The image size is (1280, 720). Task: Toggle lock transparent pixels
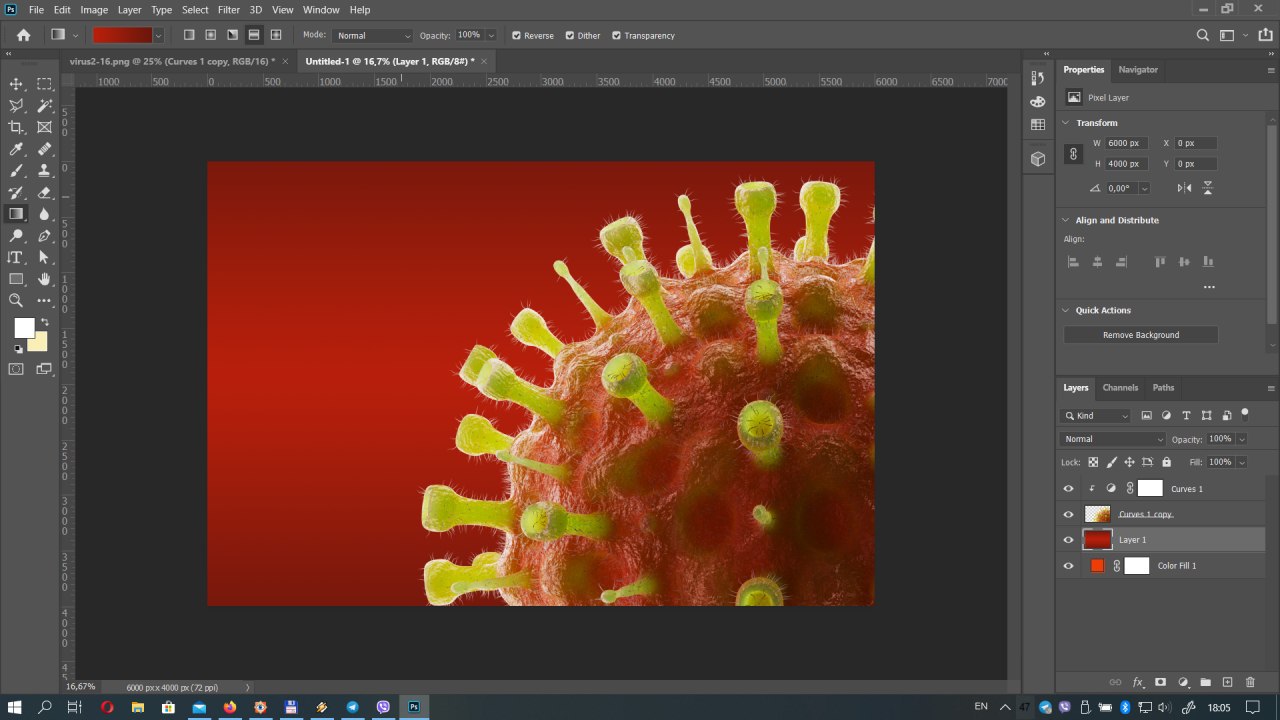click(x=1093, y=462)
